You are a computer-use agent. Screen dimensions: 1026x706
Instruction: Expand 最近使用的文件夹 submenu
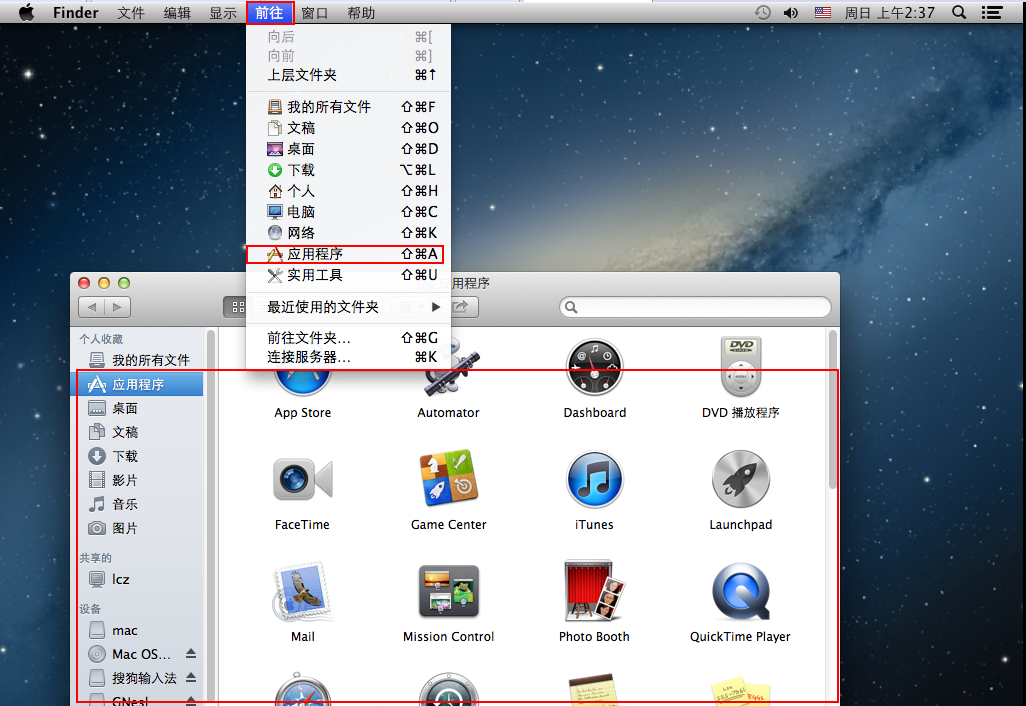point(350,307)
